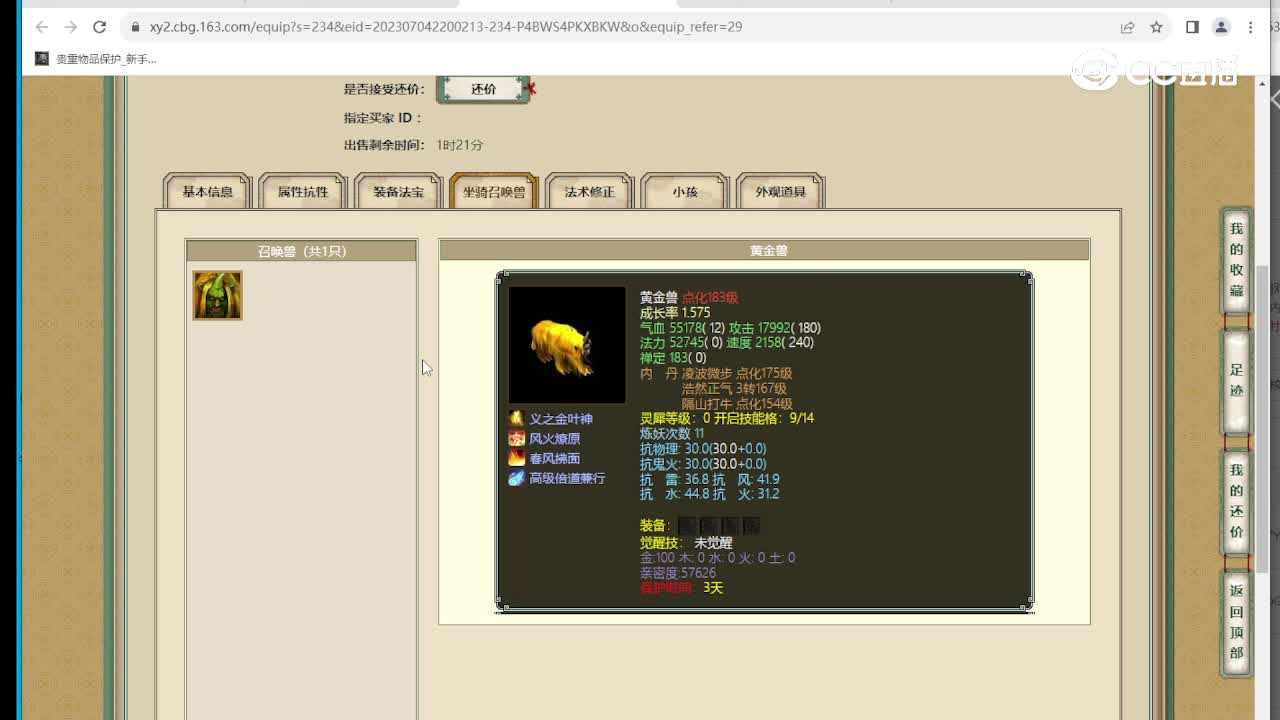Open 足迹 history sidebar button

point(1236,381)
